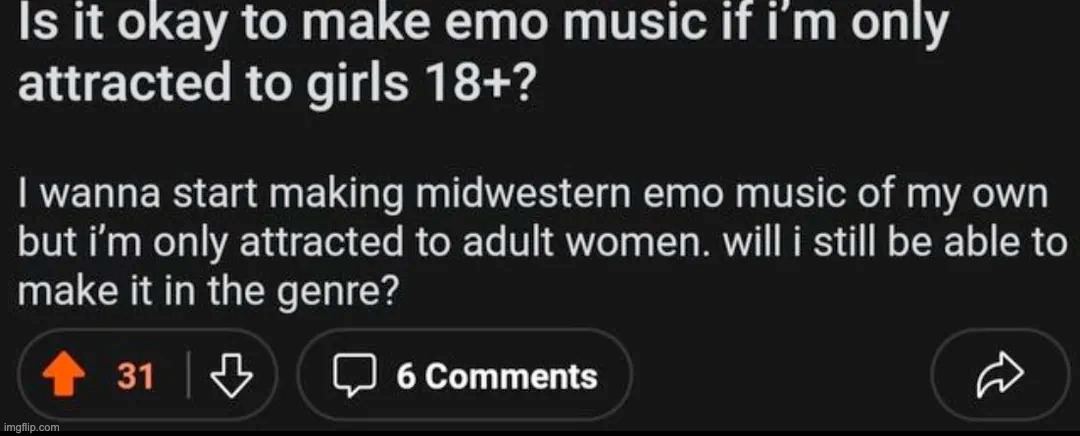This screenshot has width=1080, height=436.
Task: Click the vote count showing 31
Action: 136,377
